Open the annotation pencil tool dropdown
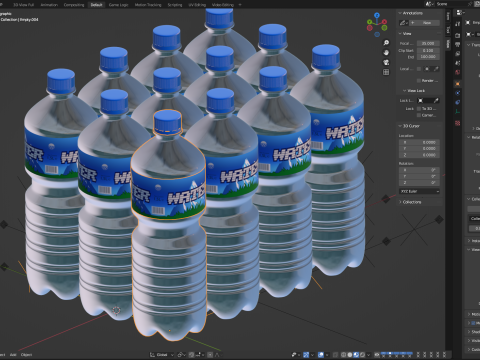This screenshot has height=360, width=480. click(404, 23)
